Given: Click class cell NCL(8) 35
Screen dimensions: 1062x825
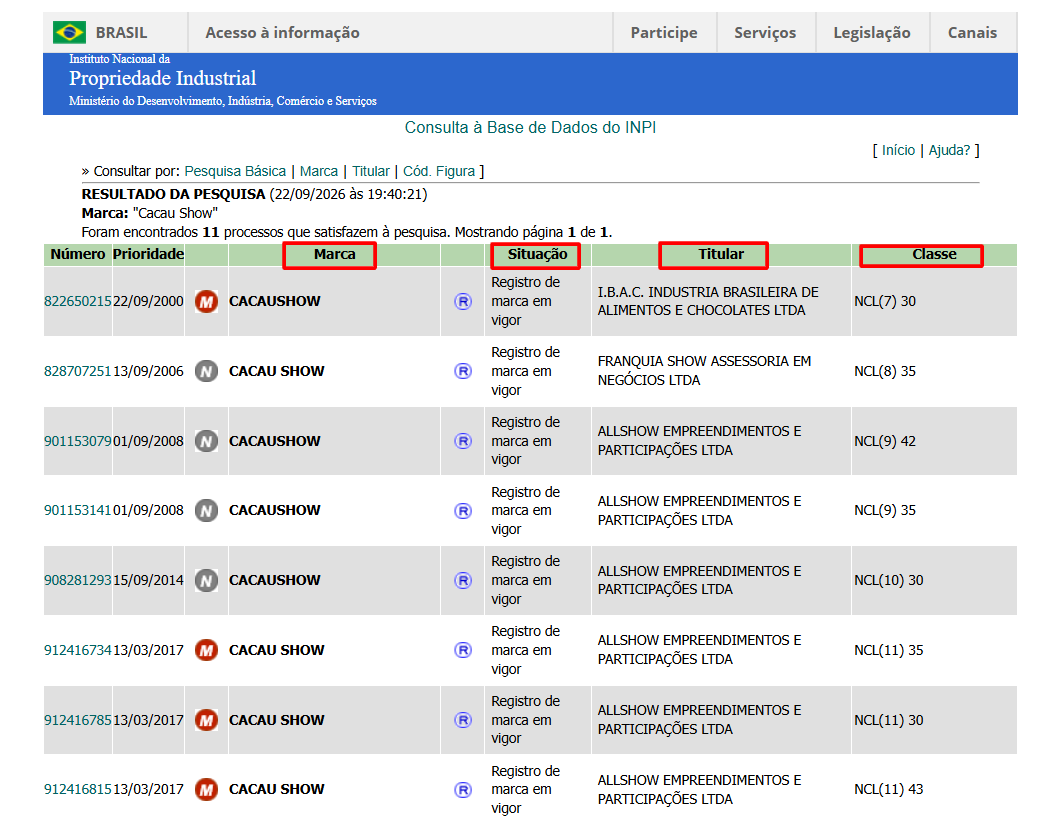Looking at the screenshot, I should 885,371.
